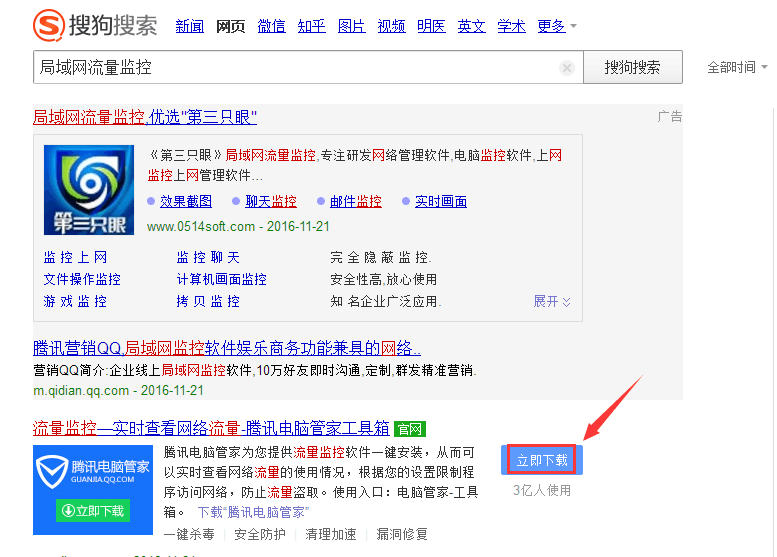Screen dimensions: 777x557
Task: Click the 计算机画面监控 link
Action: pos(222,279)
